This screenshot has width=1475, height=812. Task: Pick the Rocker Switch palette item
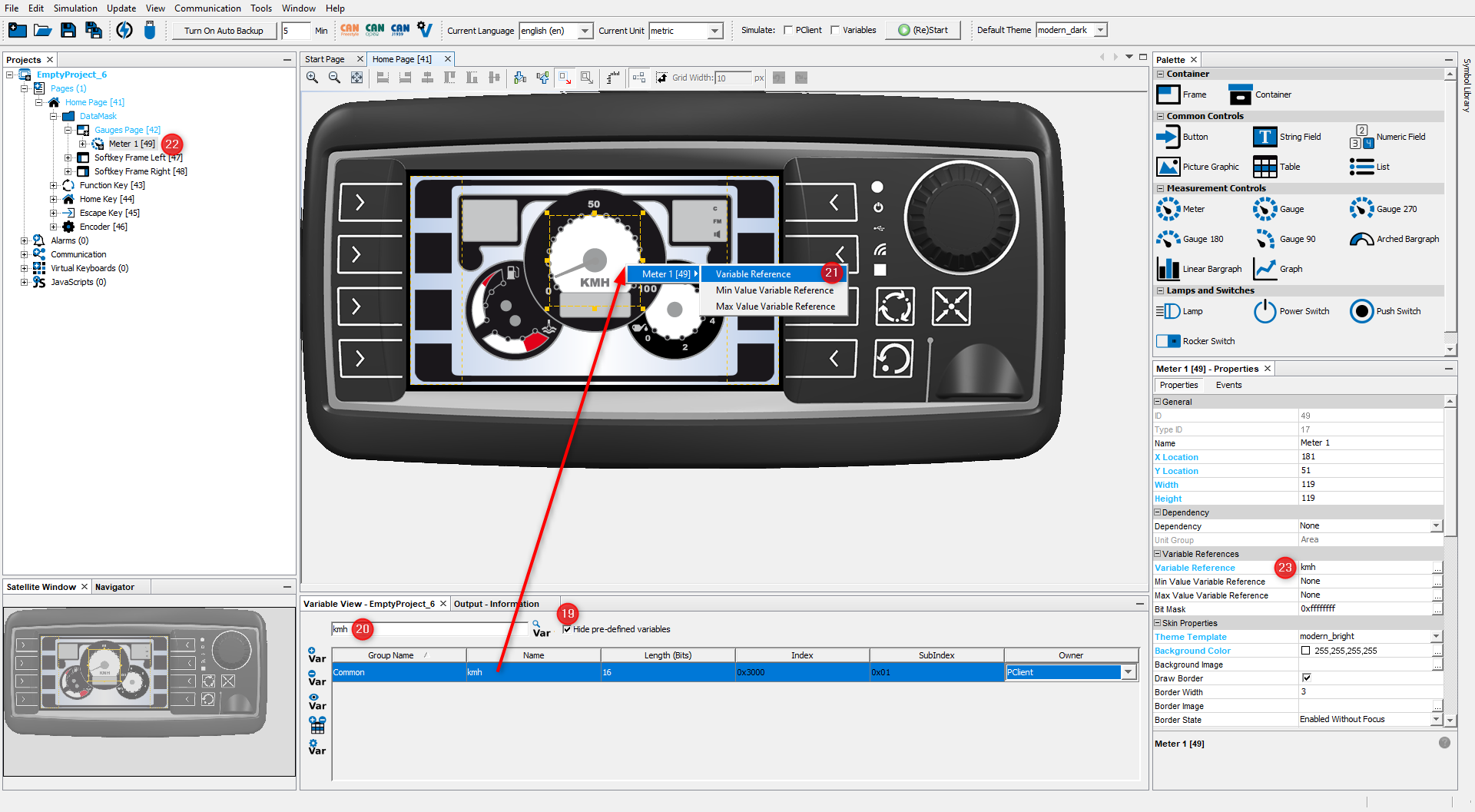click(1168, 341)
